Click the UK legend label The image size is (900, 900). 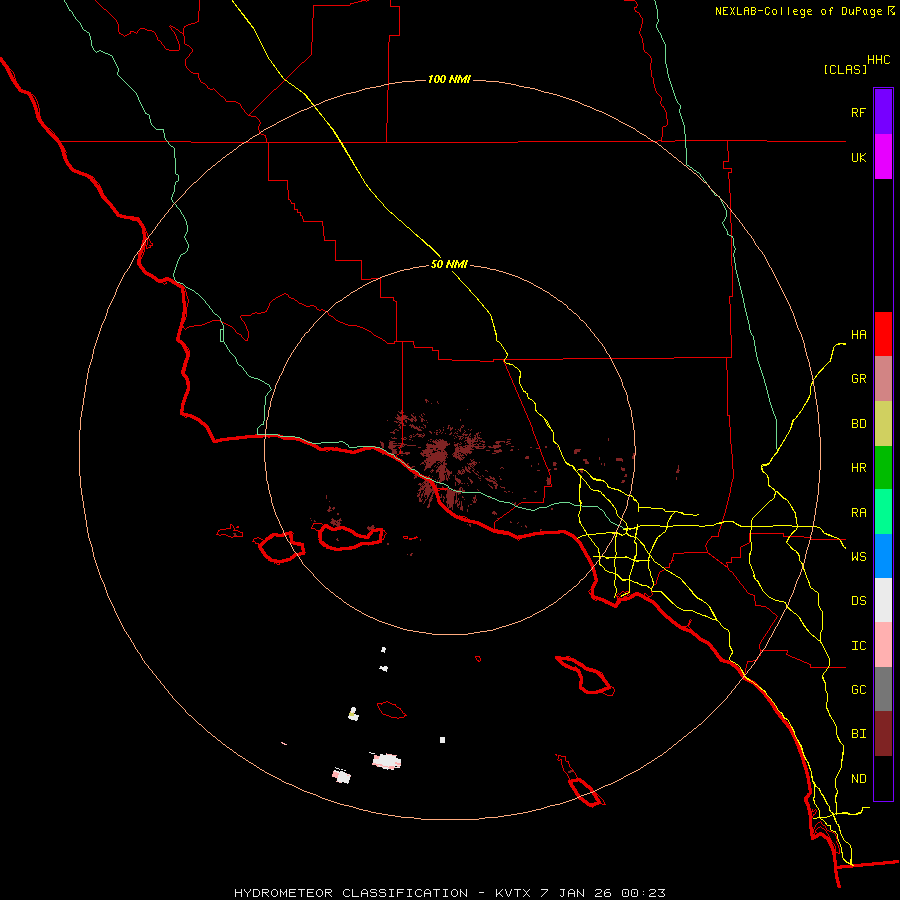pyautogui.click(x=858, y=157)
